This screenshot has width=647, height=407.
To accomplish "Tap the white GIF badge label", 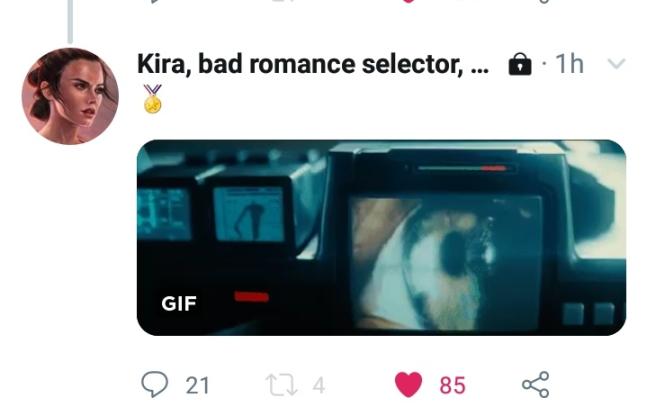I will (179, 304).
